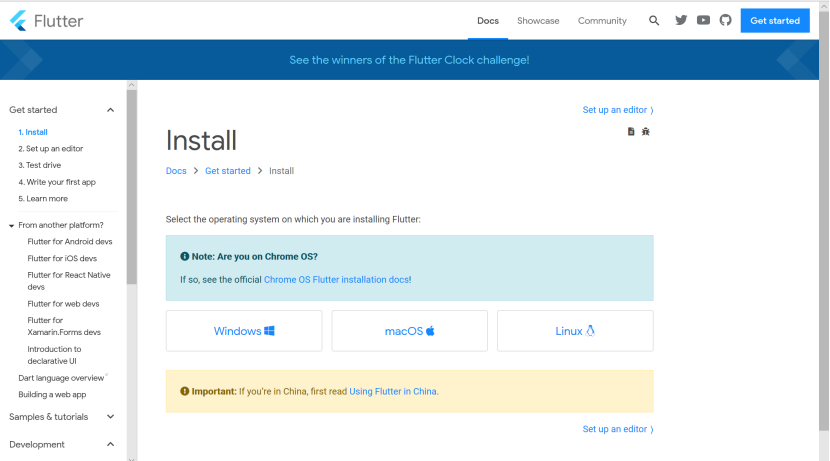Open '5. Learn more' sidebar item
Image resolution: width=830 pixels, height=461 pixels.
(43, 198)
